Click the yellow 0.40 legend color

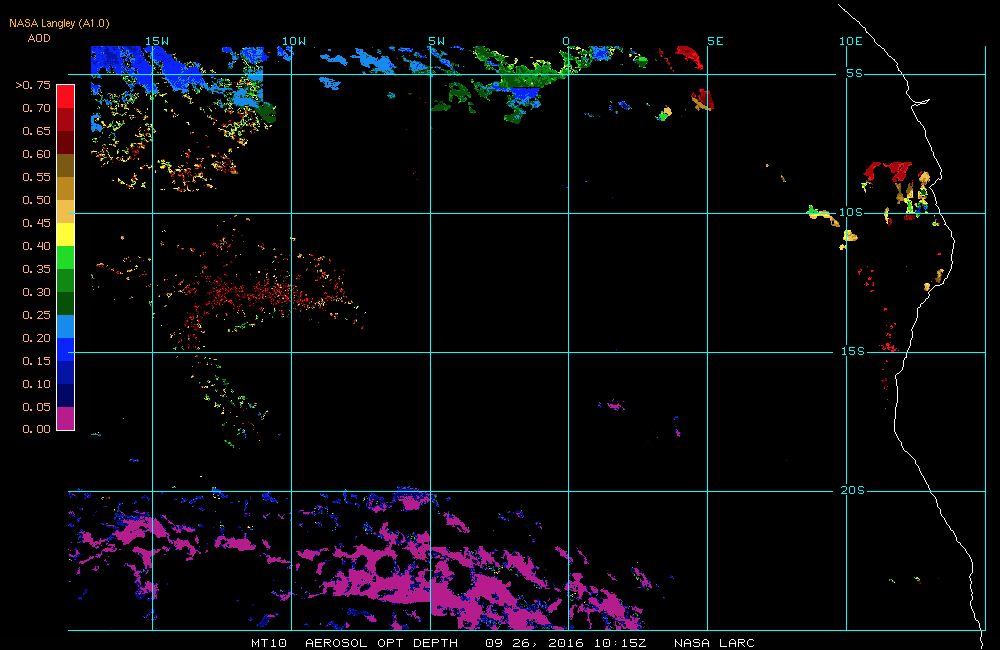click(x=66, y=234)
